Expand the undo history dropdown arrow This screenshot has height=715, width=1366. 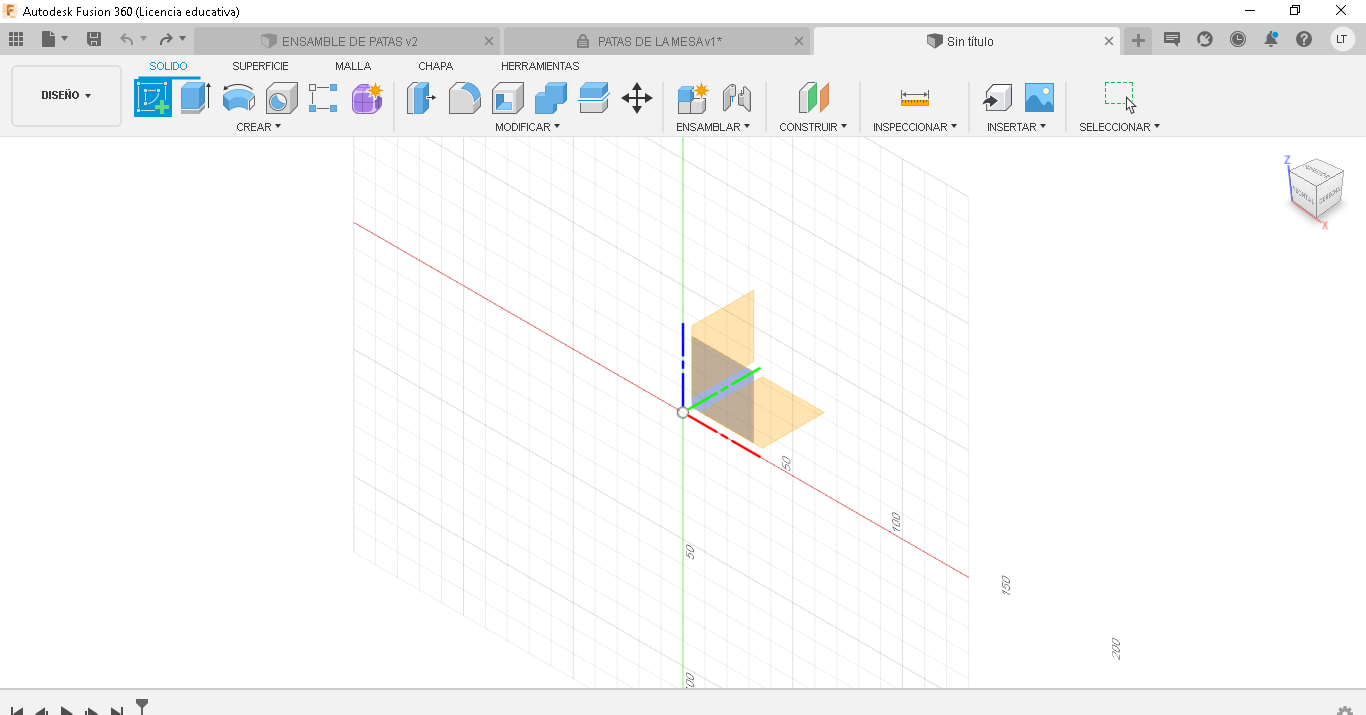[x=143, y=39]
